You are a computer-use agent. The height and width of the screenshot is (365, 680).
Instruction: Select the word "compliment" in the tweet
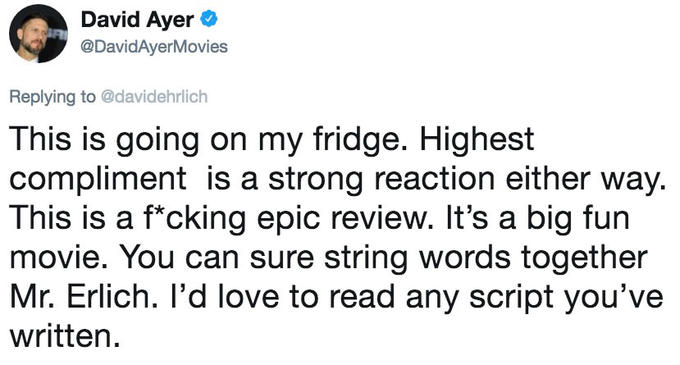[x=98, y=179]
